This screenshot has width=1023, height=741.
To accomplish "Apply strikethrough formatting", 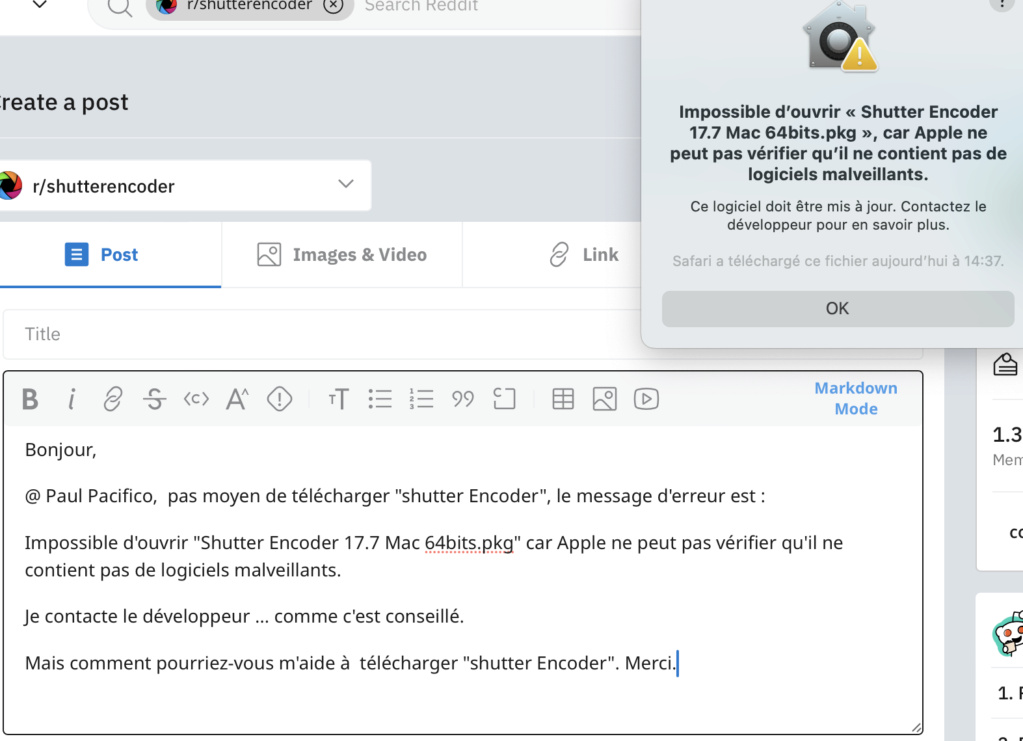I will pyautogui.click(x=155, y=399).
